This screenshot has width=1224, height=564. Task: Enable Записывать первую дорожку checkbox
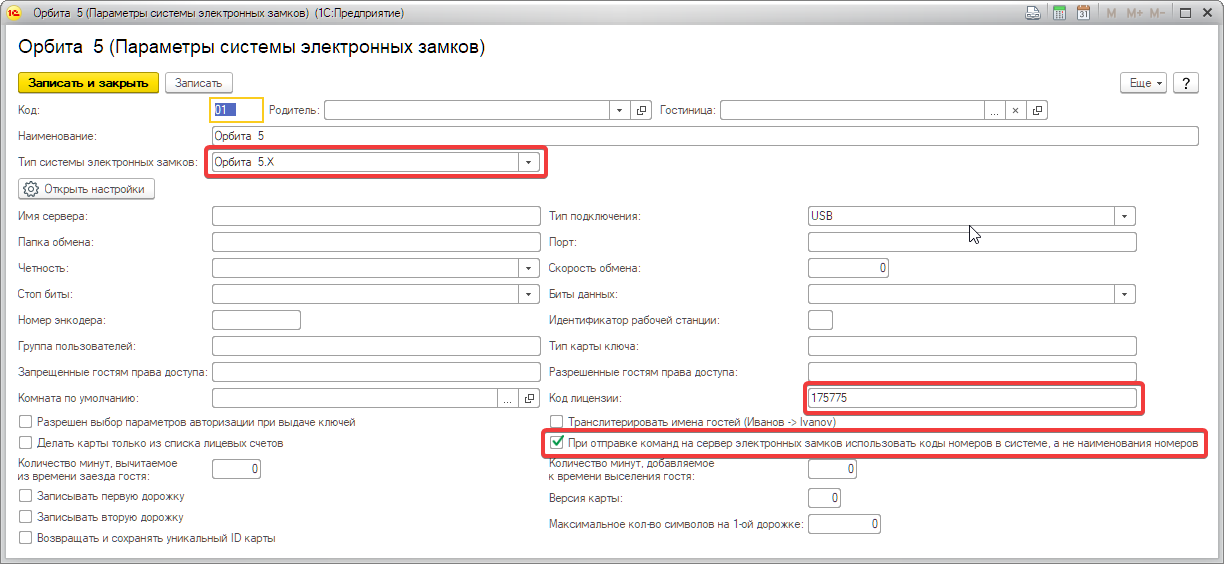click(x=26, y=496)
